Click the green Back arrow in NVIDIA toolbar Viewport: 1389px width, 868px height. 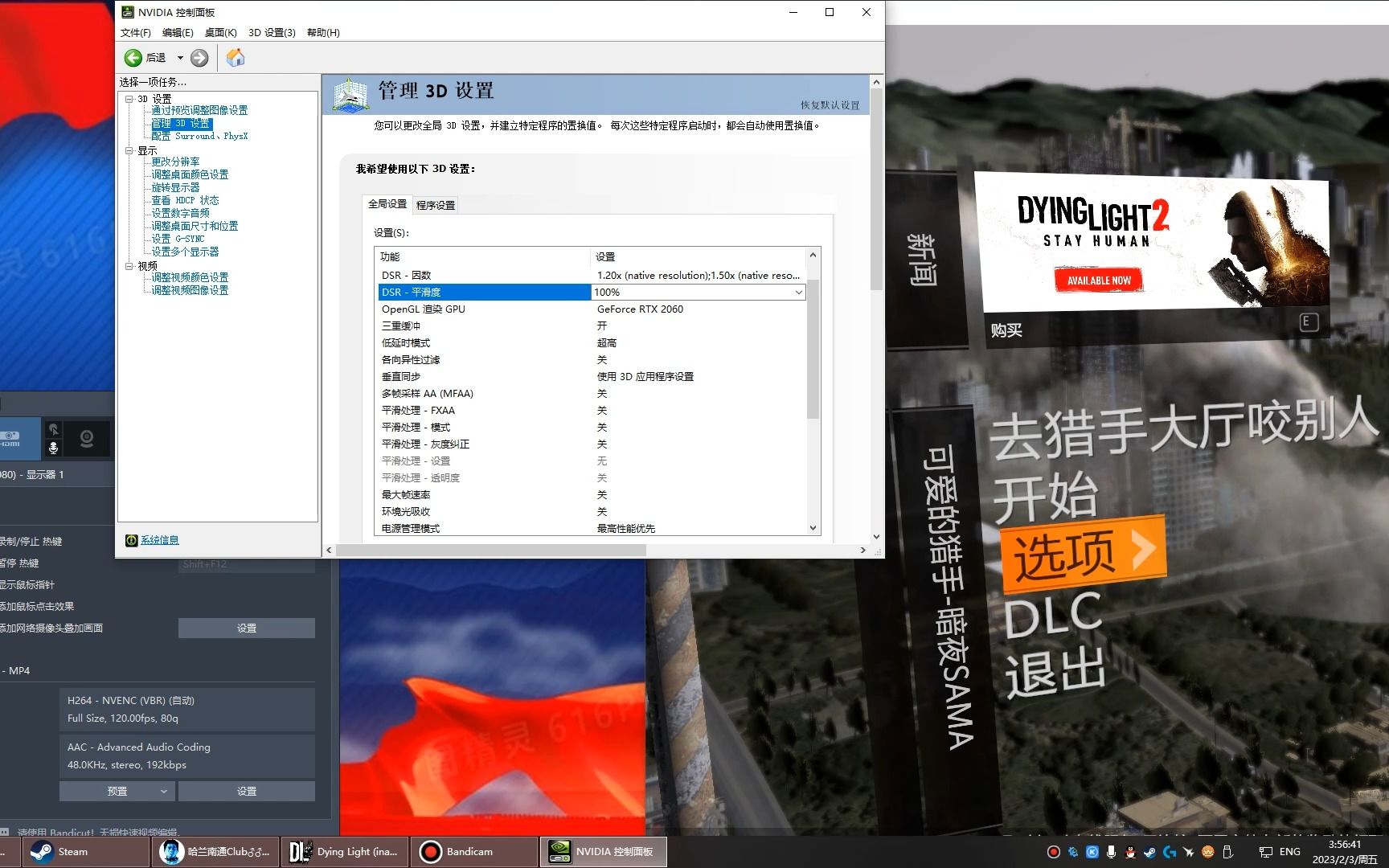(x=133, y=58)
